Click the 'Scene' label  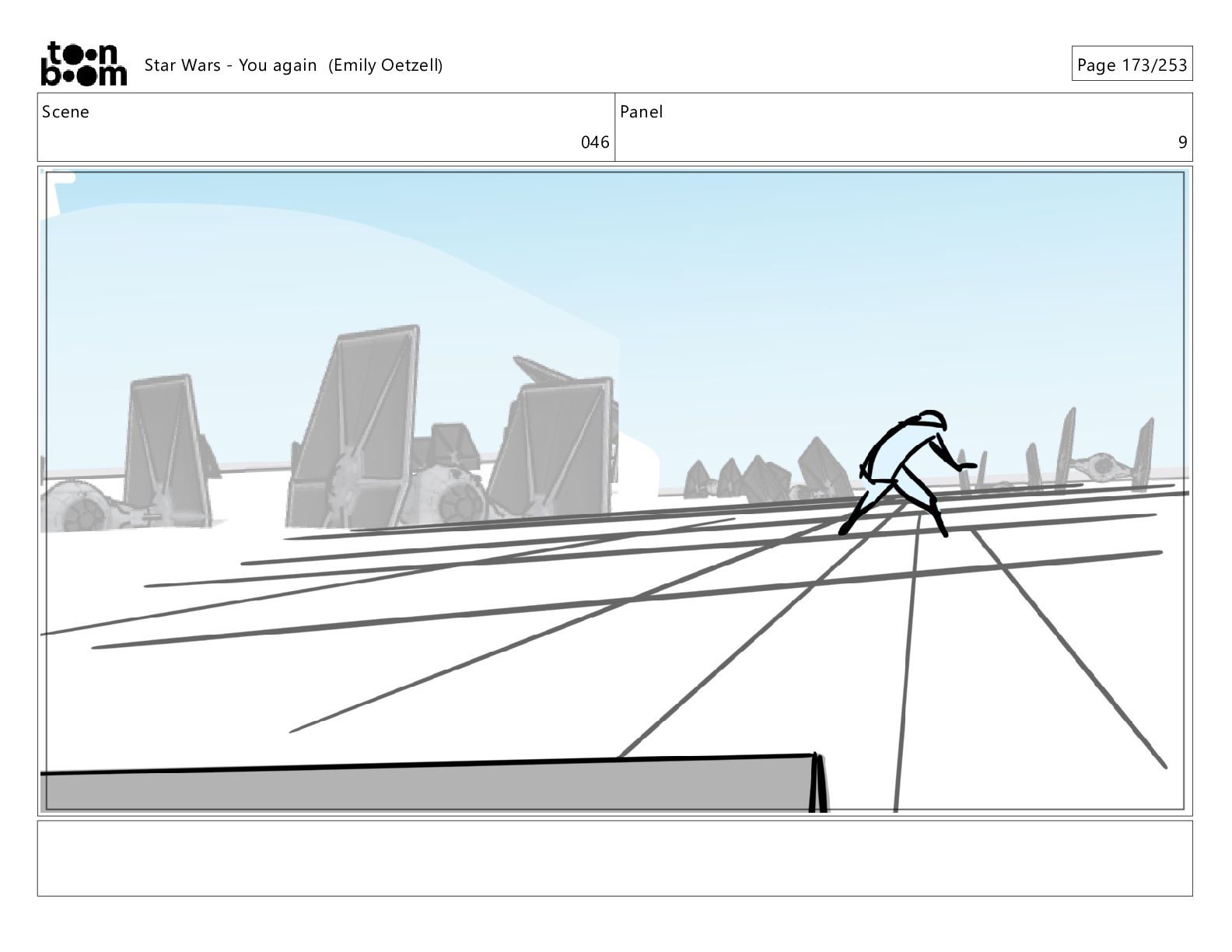click(65, 112)
